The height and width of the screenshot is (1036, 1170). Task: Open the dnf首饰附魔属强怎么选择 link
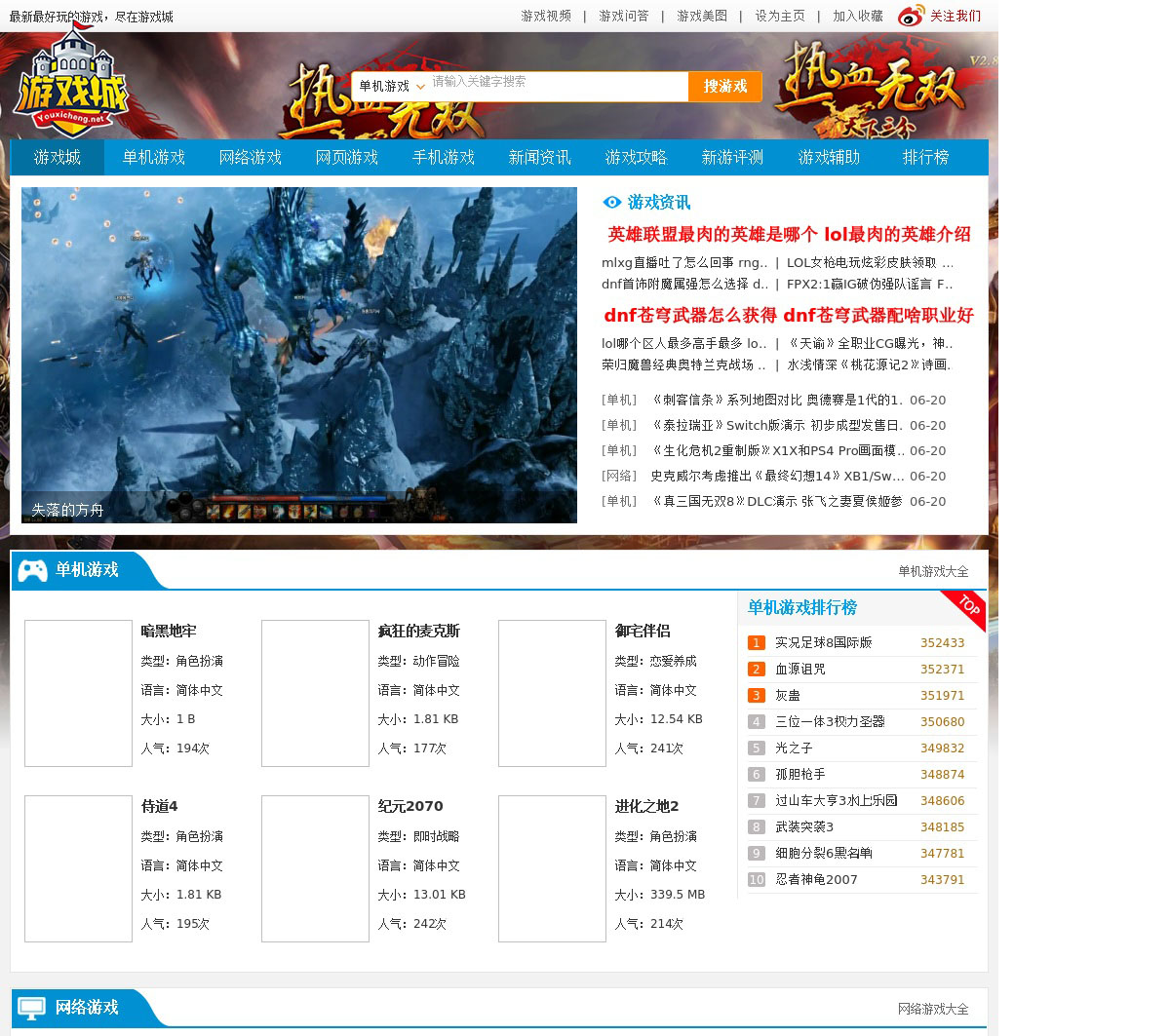pyautogui.click(x=684, y=284)
